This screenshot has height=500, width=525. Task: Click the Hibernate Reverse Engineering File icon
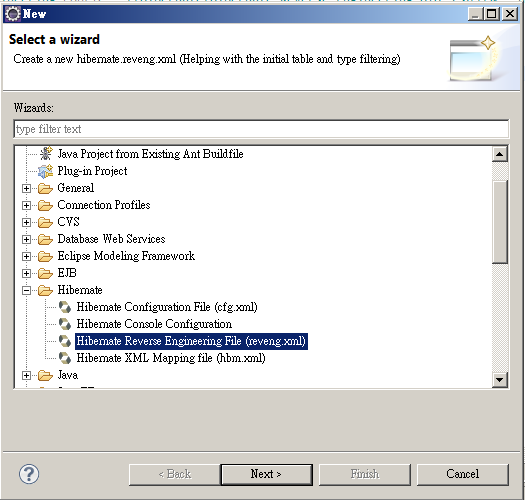pyautogui.click(x=65, y=341)
